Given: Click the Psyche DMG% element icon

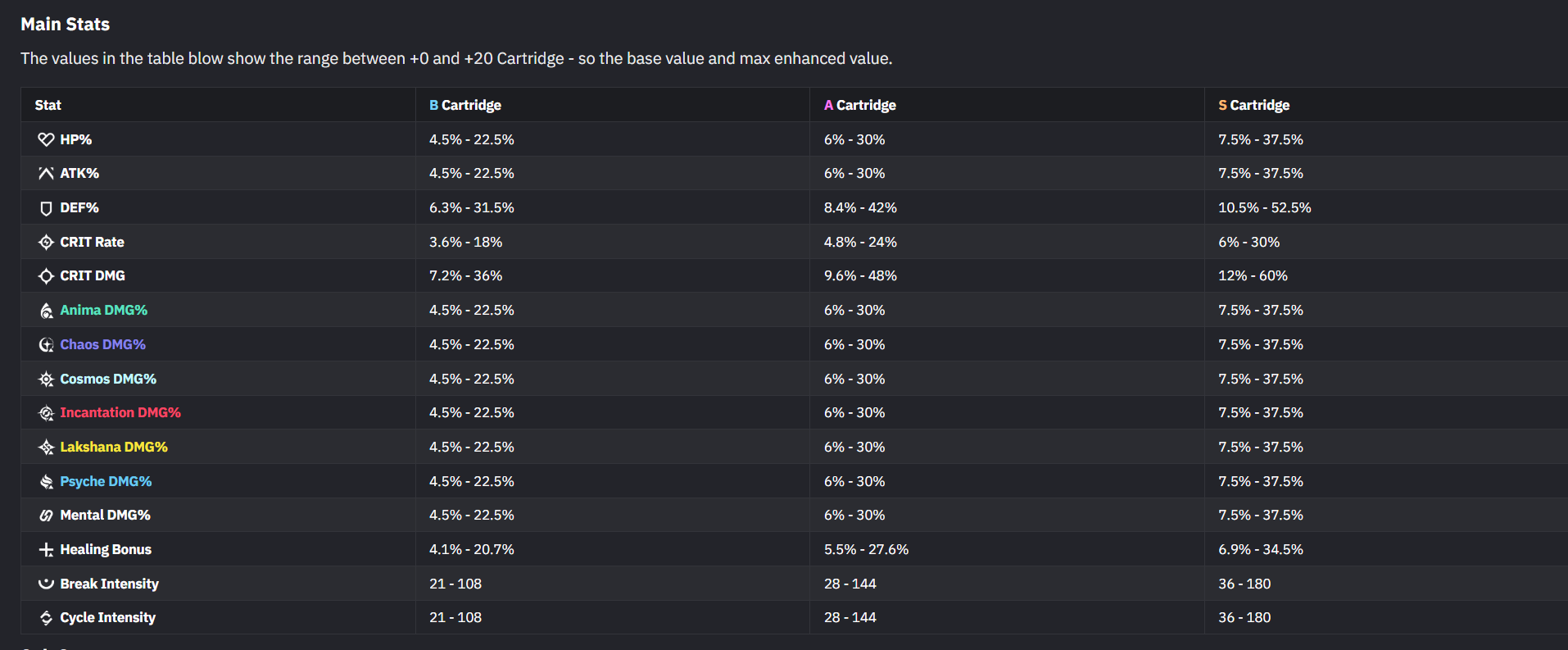Looking at the screenshot, I should (46, 482).
